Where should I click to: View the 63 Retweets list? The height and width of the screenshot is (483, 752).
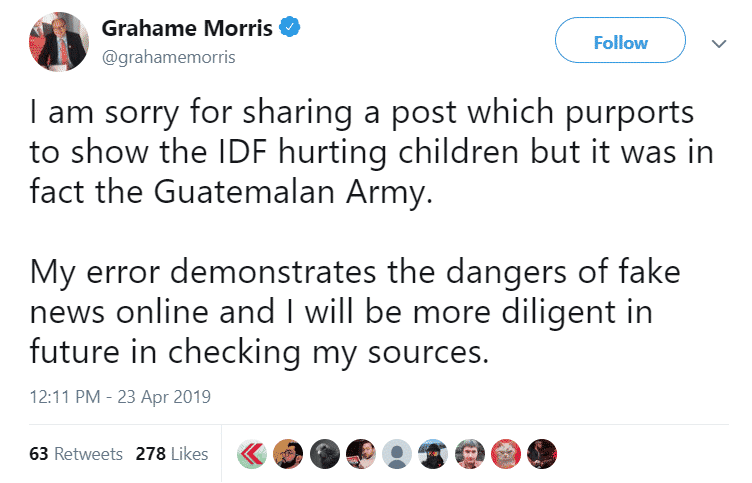click(76, 453)
